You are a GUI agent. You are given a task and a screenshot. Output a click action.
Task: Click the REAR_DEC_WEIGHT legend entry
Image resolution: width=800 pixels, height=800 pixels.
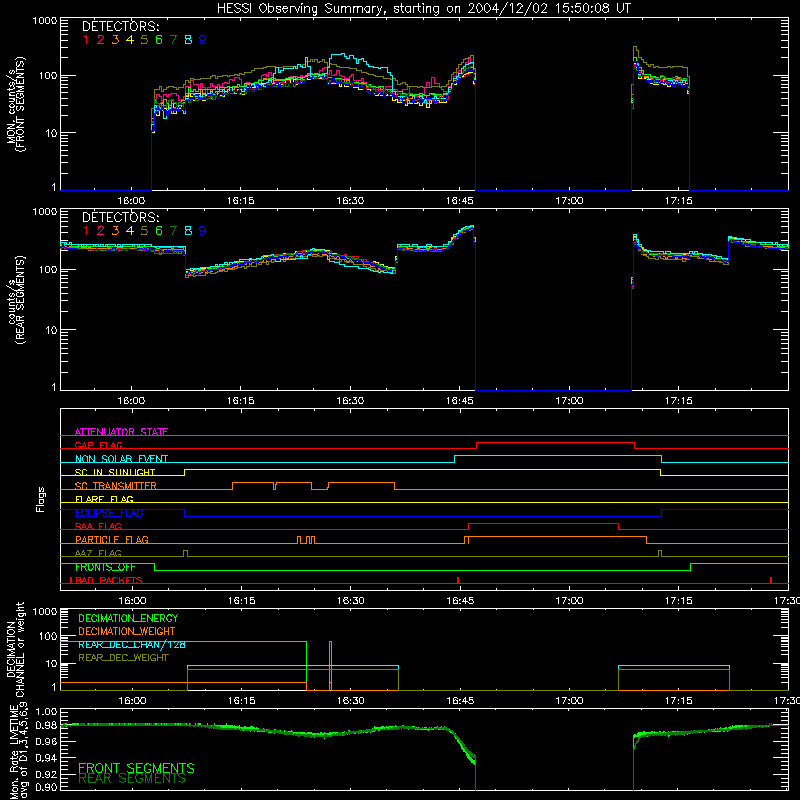pyautogui.click(x=123, y=658)
